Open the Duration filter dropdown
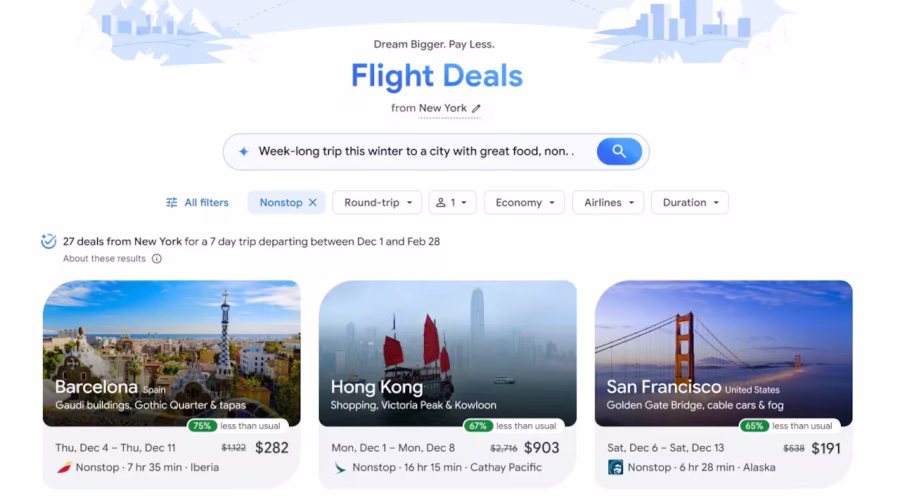This screenshot has width=900, height=500. 690,203
